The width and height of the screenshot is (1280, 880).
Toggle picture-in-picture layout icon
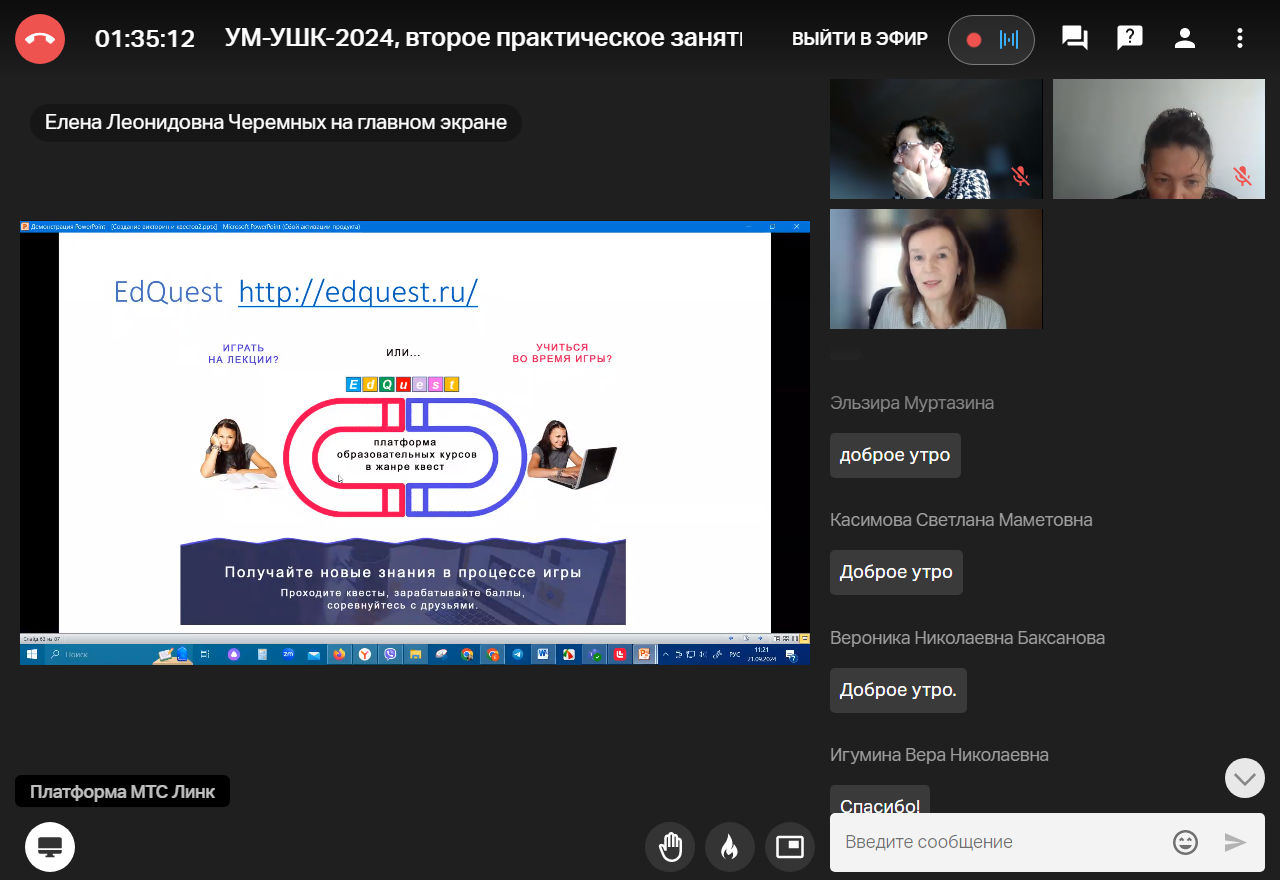coord(790,847)
